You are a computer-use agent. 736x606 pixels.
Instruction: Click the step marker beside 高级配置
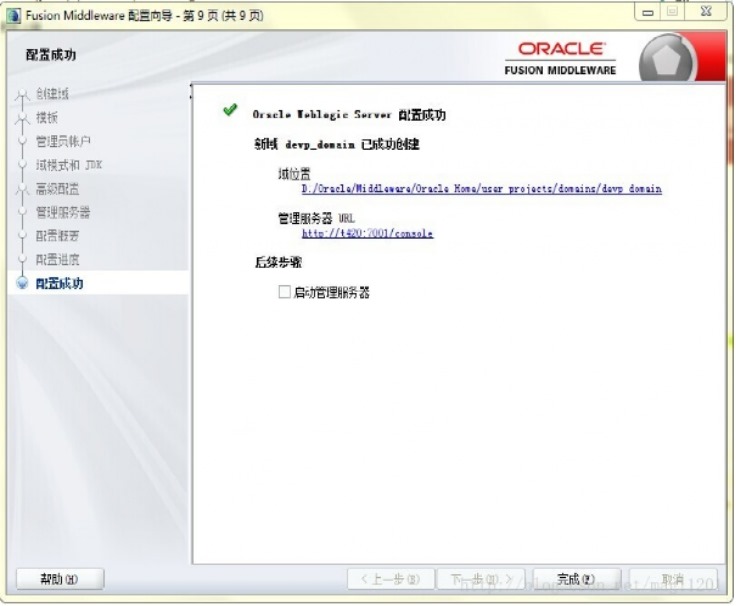click(22, 189)
